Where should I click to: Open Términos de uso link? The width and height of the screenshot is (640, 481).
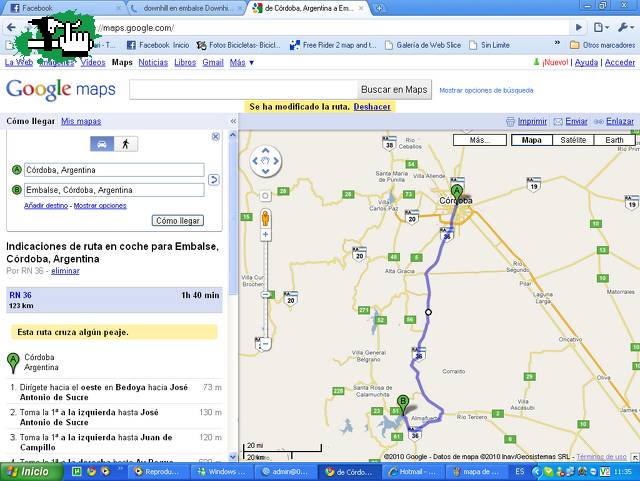click(x=601, y=457)
